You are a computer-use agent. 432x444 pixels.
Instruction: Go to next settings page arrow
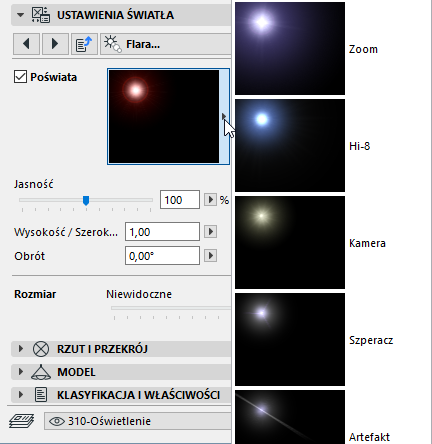point(55,44)
